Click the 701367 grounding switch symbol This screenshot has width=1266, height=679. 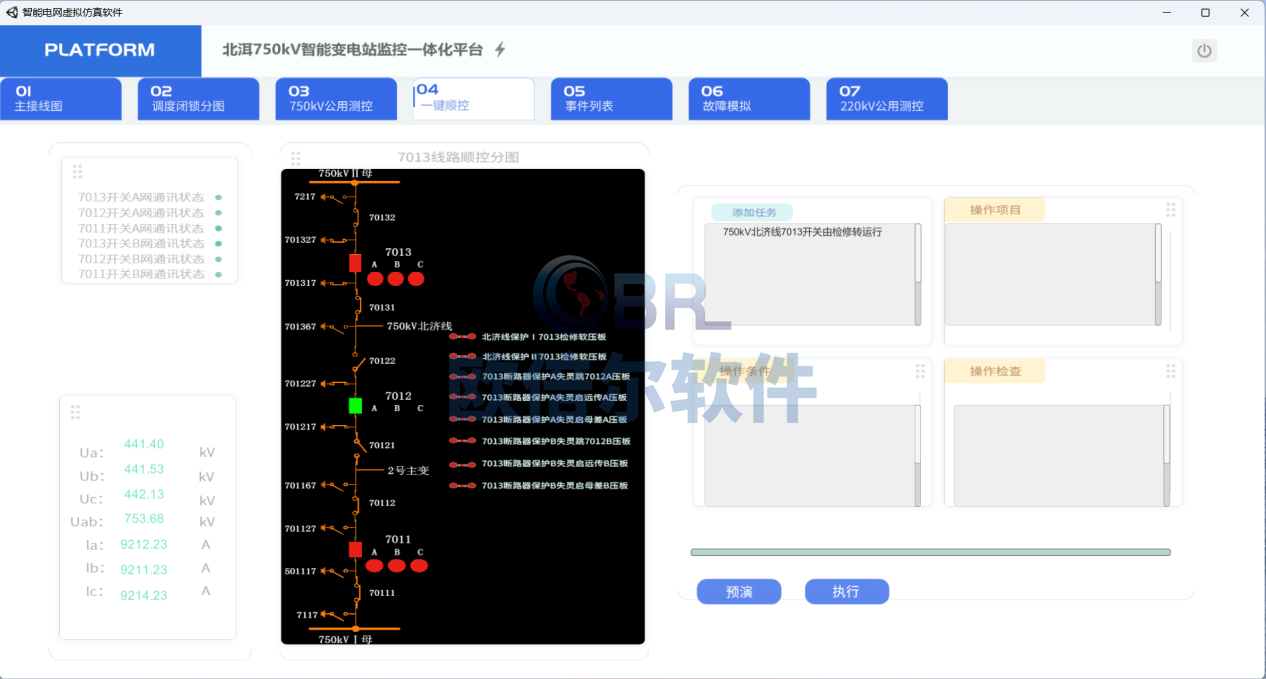pos(337,327)
